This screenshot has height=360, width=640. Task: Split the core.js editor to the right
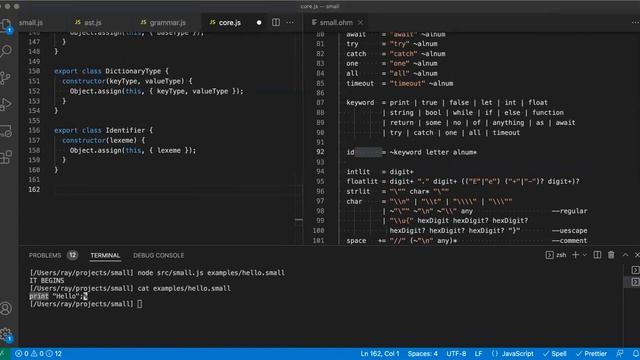coord(276,22)
